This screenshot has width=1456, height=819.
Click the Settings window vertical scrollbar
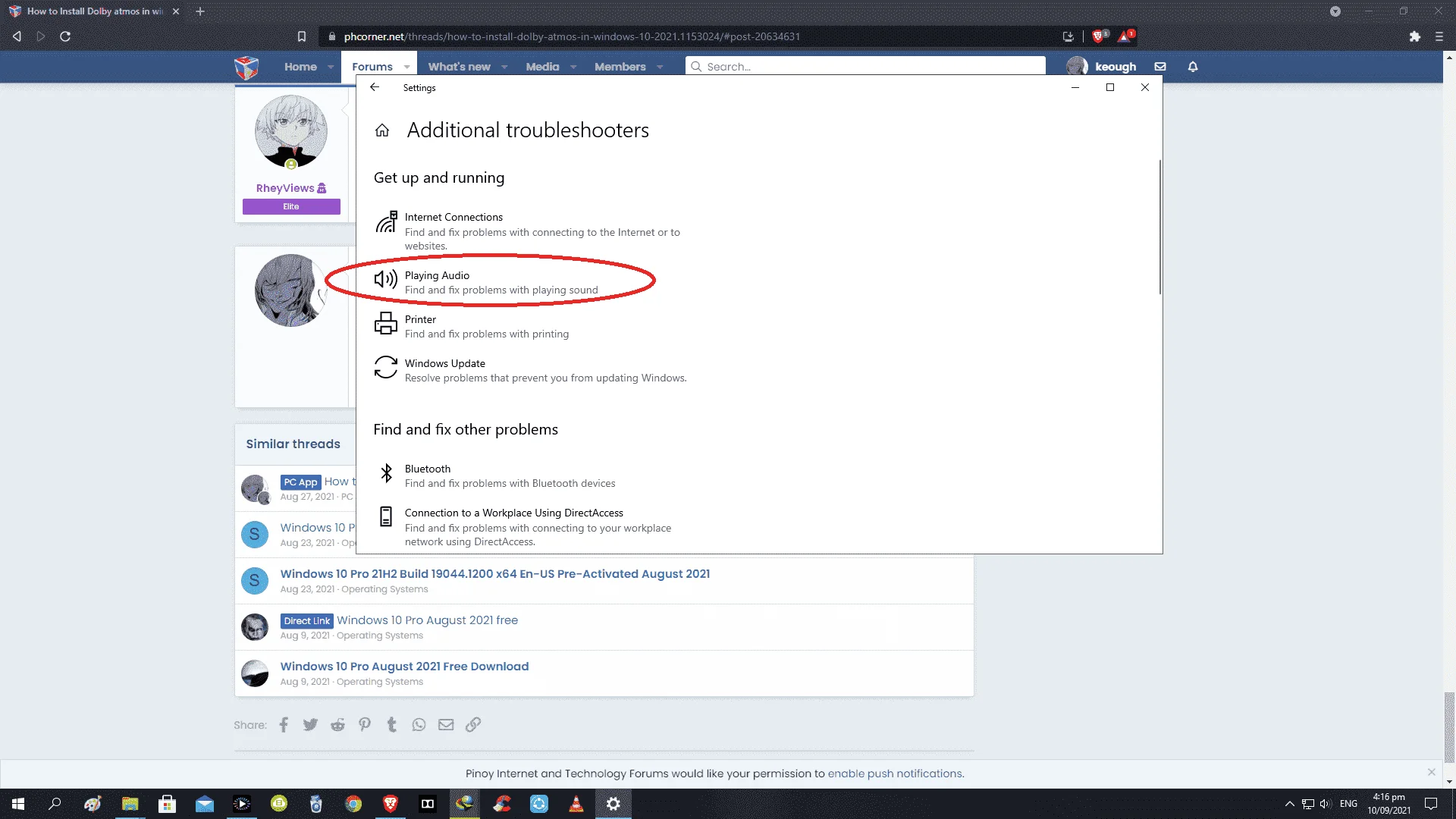click(x=1159, y=227)
